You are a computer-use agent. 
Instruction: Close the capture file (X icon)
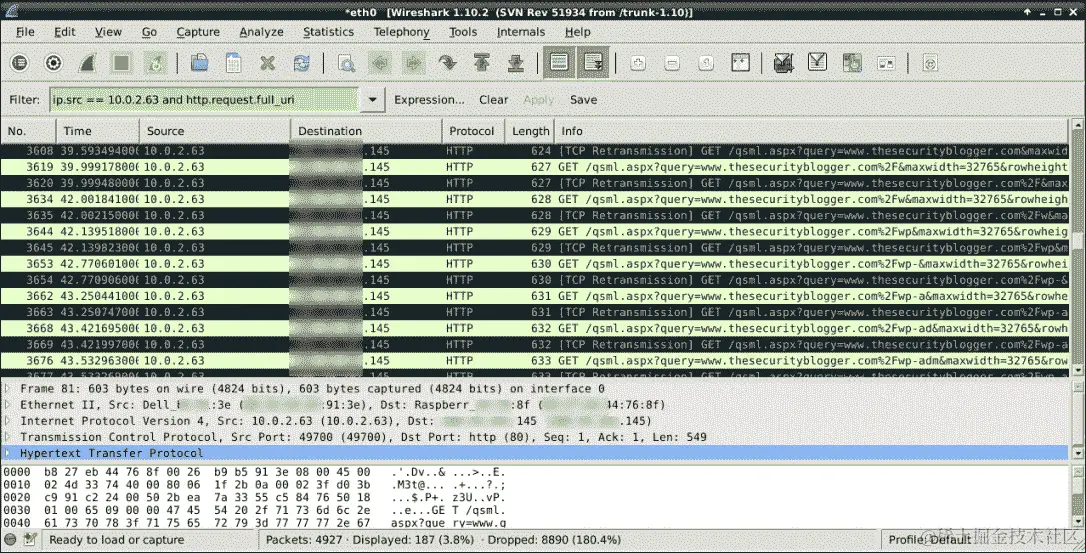tap(267, 63)
